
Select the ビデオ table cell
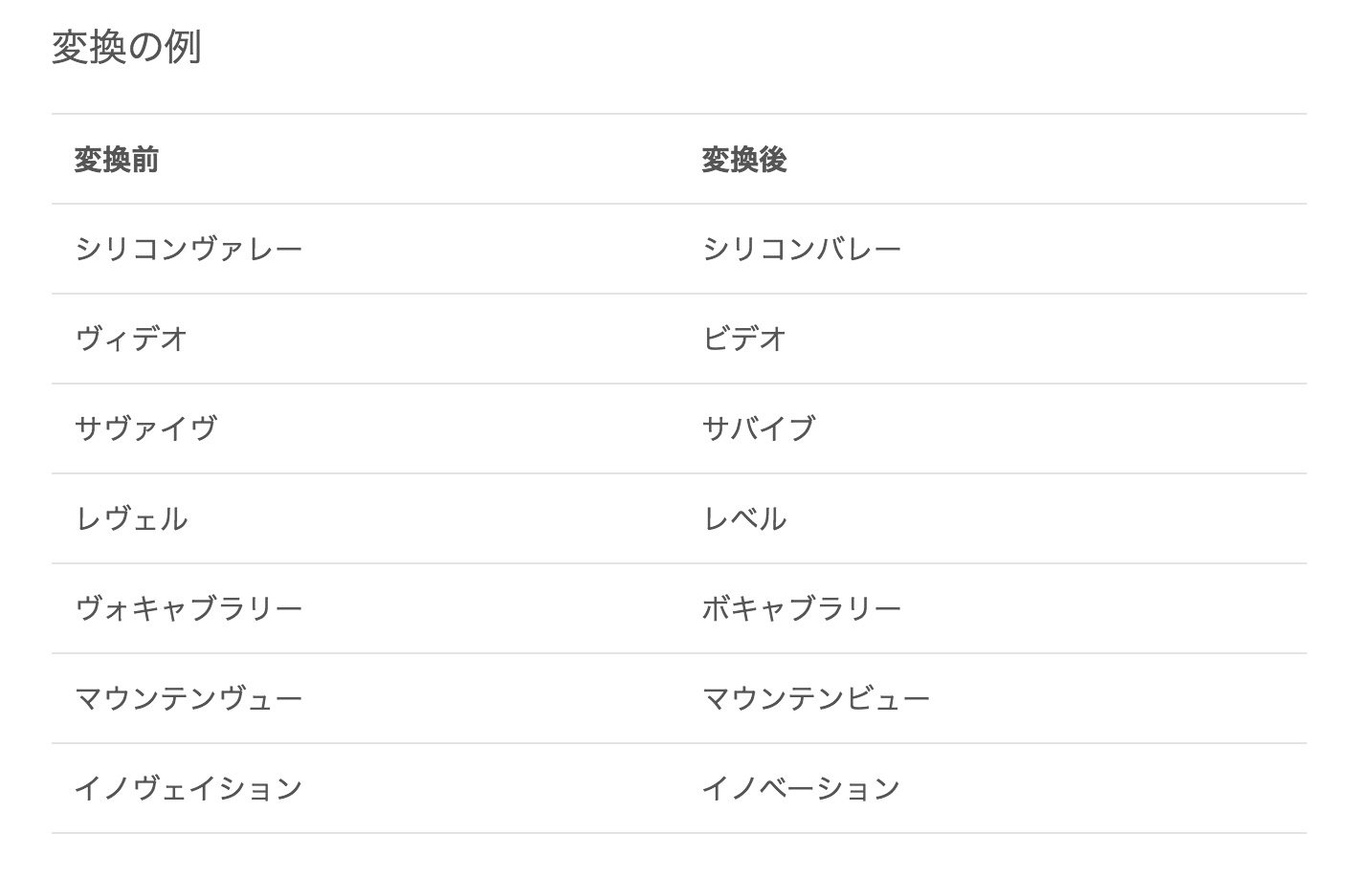pyautogui.click(x=744, y=340)
